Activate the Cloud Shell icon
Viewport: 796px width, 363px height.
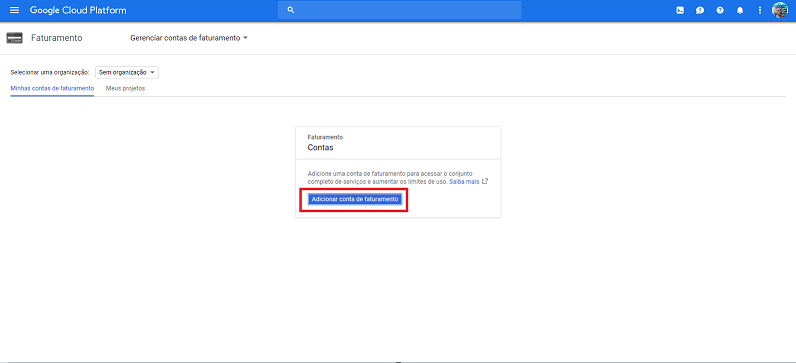point(680,10)
